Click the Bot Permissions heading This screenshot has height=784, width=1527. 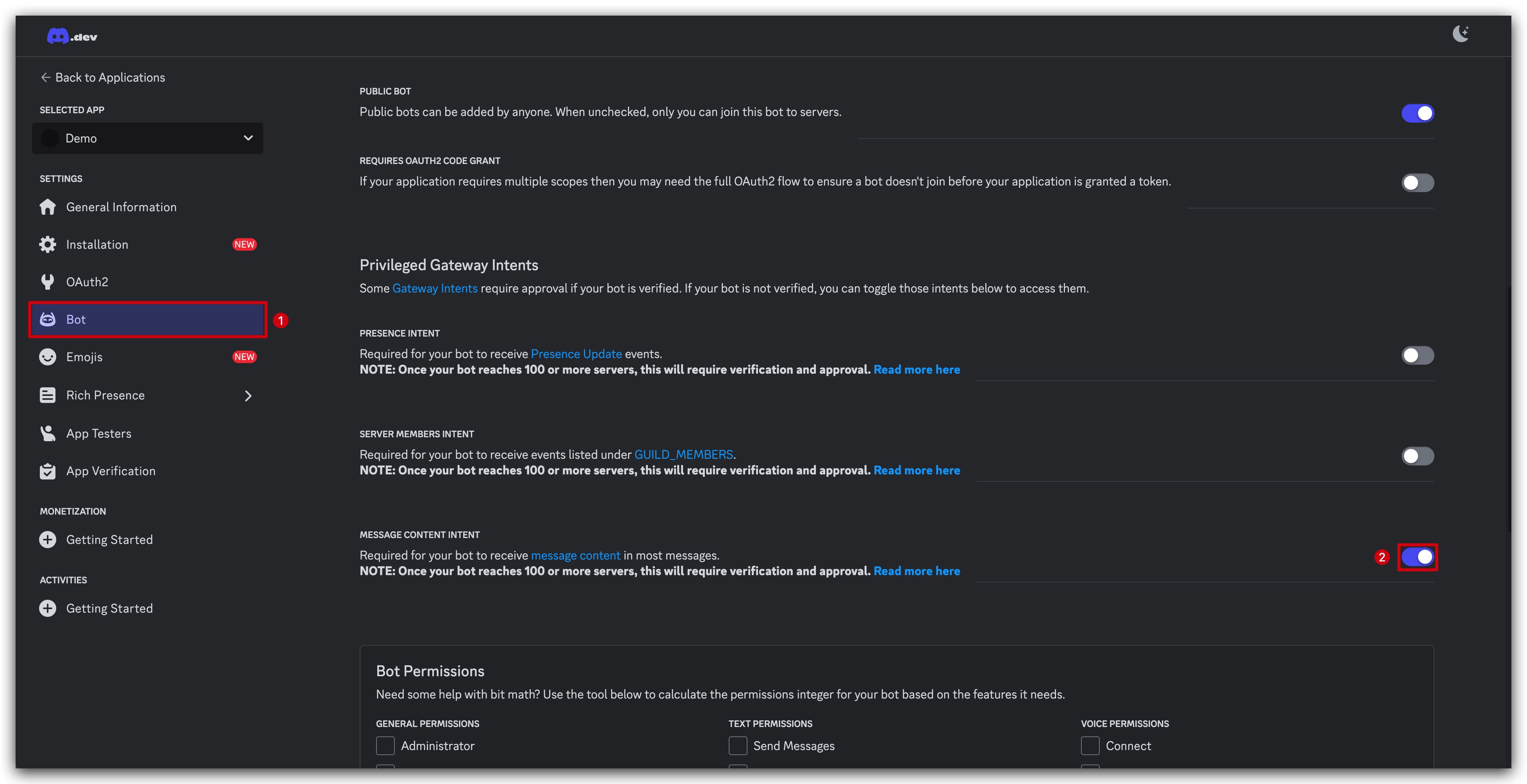(x=430, y=671)
